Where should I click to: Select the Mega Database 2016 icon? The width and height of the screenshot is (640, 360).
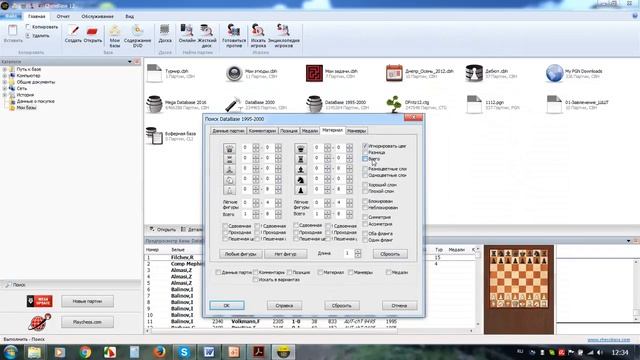pyautogui.click(x=154, y=104)
